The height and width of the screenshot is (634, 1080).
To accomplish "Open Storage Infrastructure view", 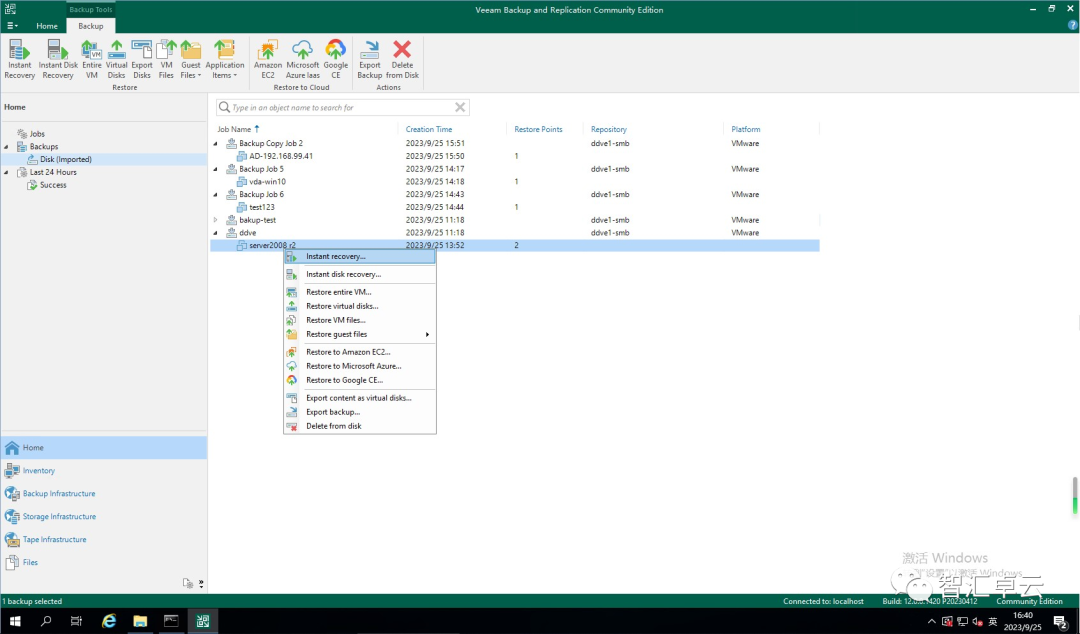I will pyautogui.click(x=104, y=517).
